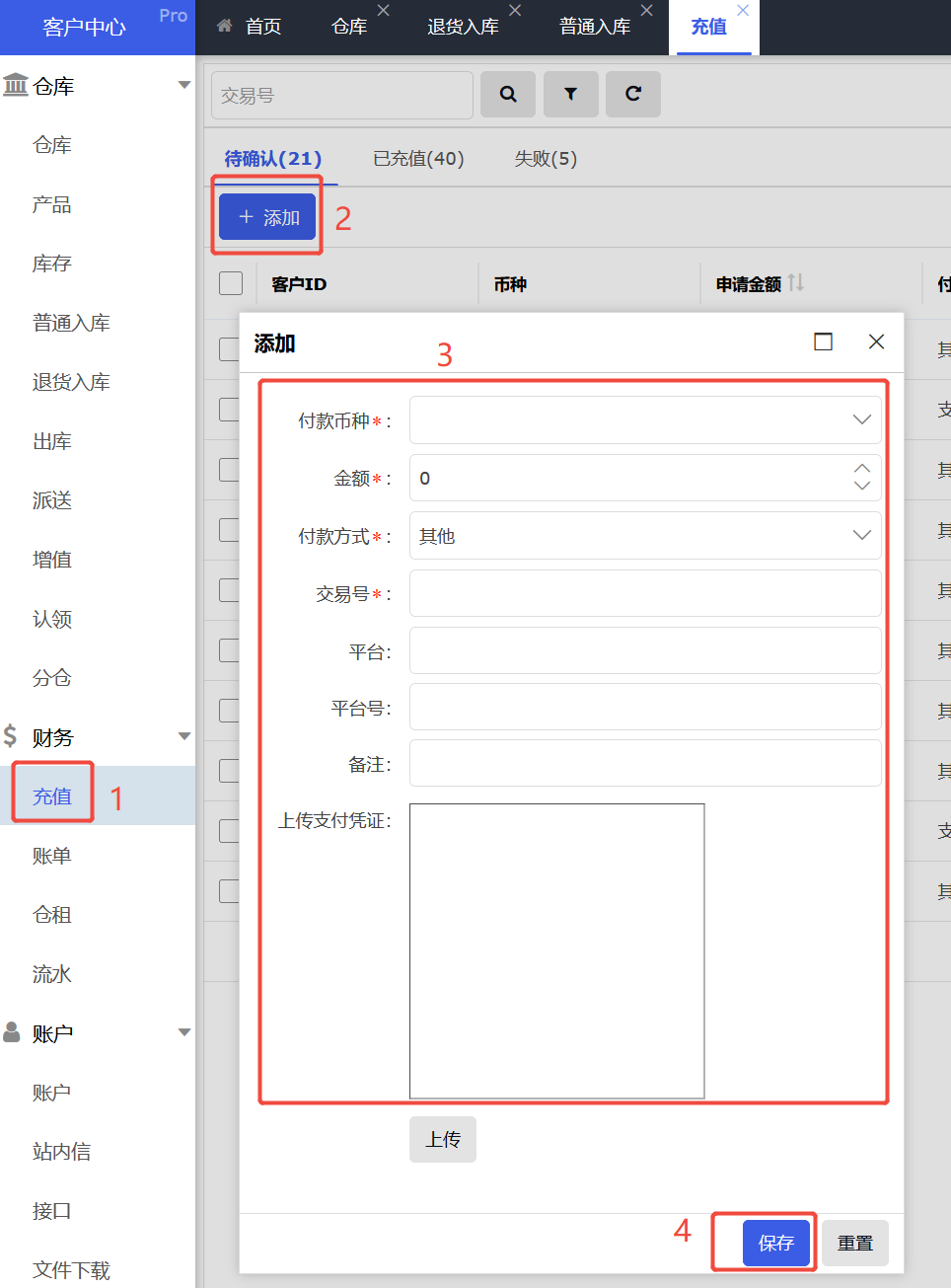Viewport: 951px width, 1288px height.
Task: Open 退货入库 in the sidebar
Action: click(x=71, y=382)
